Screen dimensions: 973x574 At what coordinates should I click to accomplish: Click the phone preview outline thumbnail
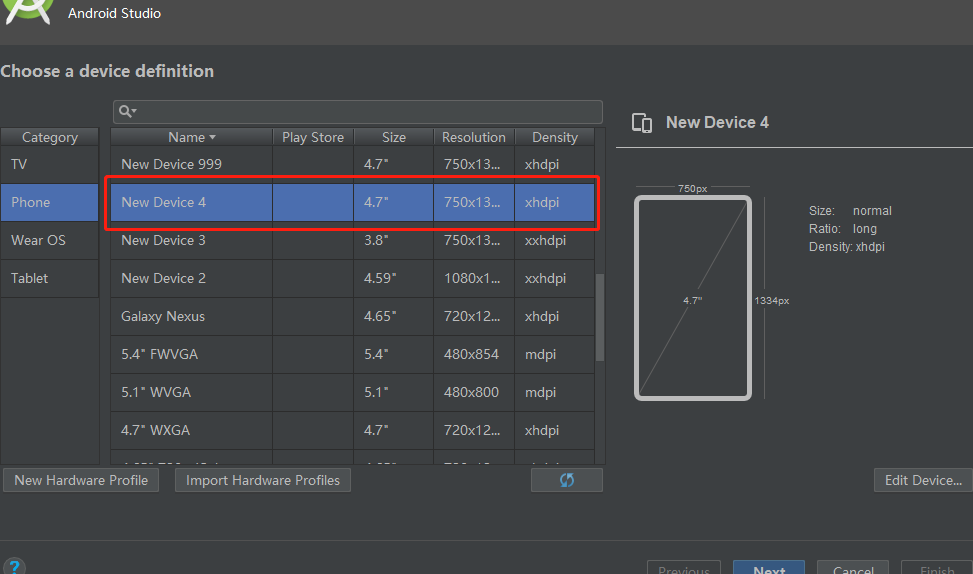click(693, 298)
